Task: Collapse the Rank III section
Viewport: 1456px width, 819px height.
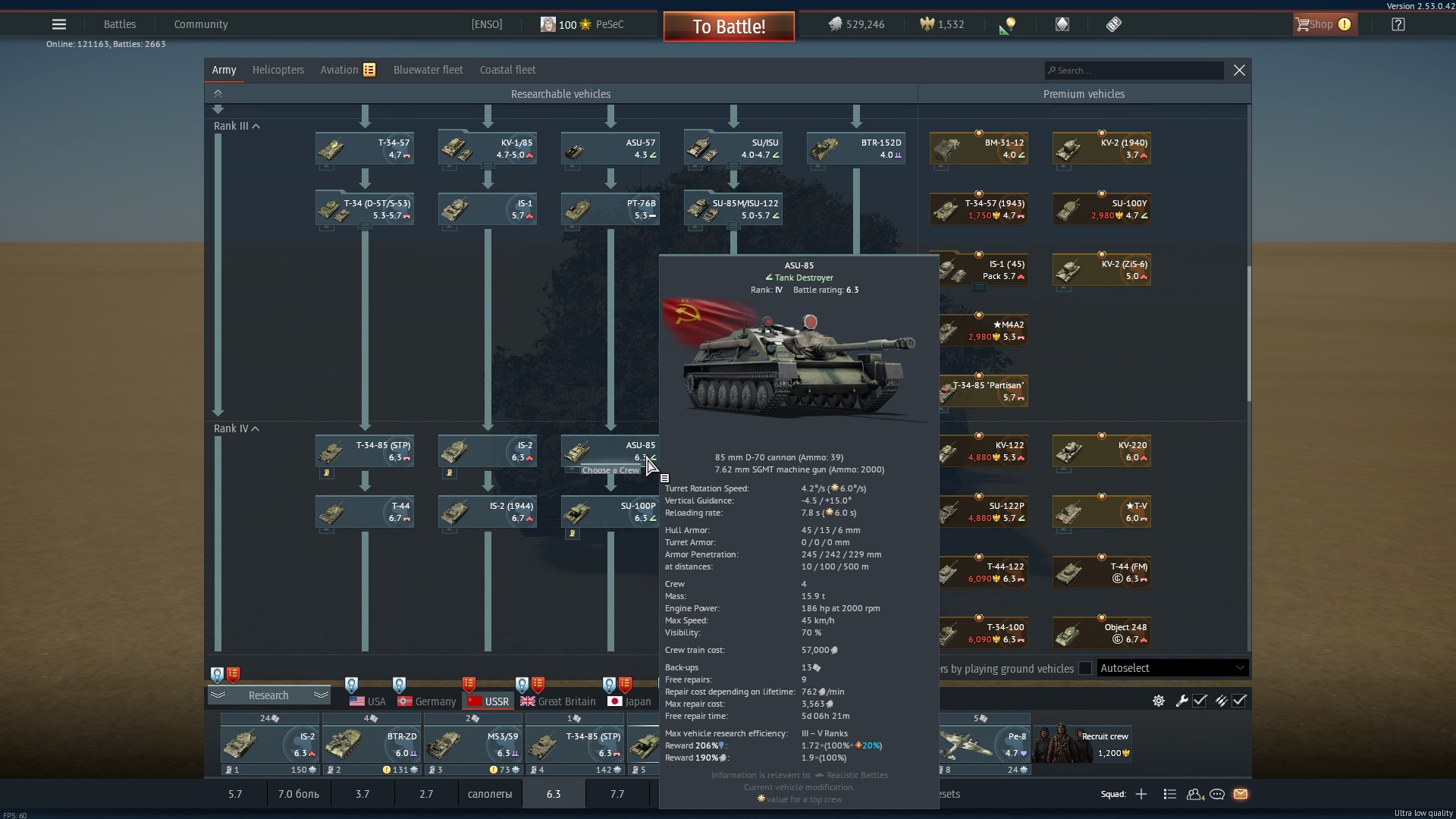Action: coord(256,126)
